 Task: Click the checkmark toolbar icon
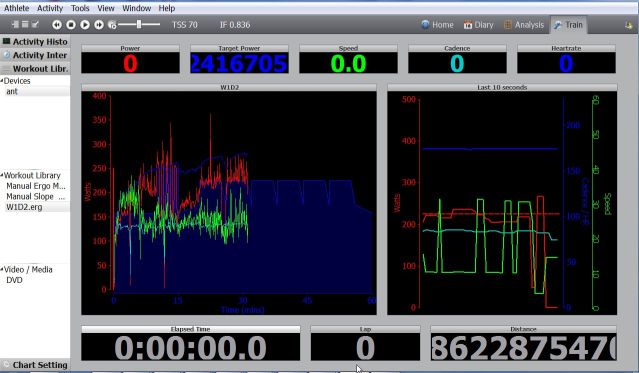[35, 24]
